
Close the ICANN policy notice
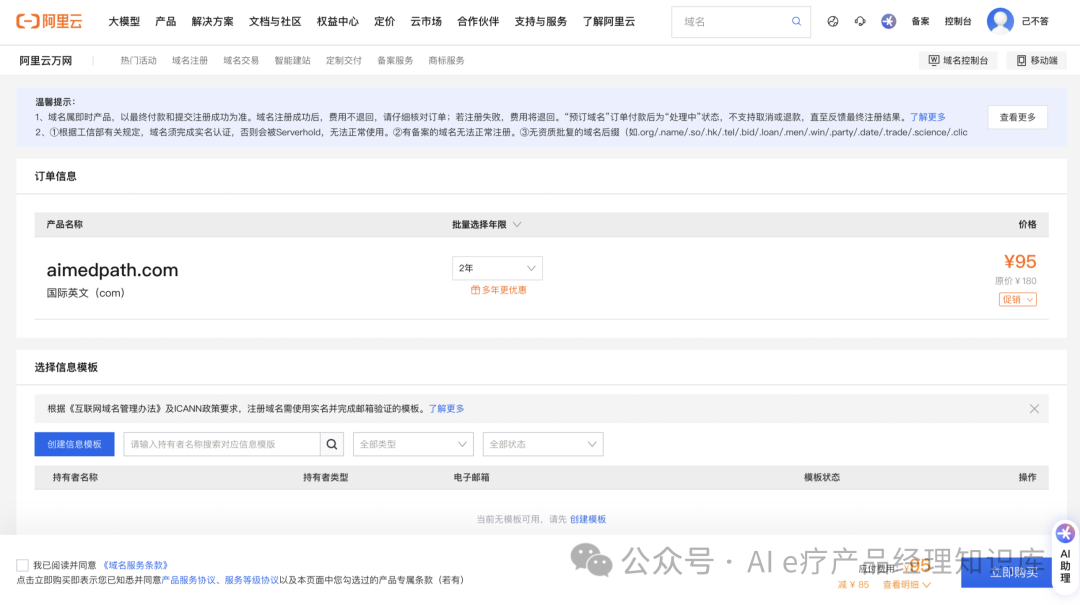coord(1034,409)
